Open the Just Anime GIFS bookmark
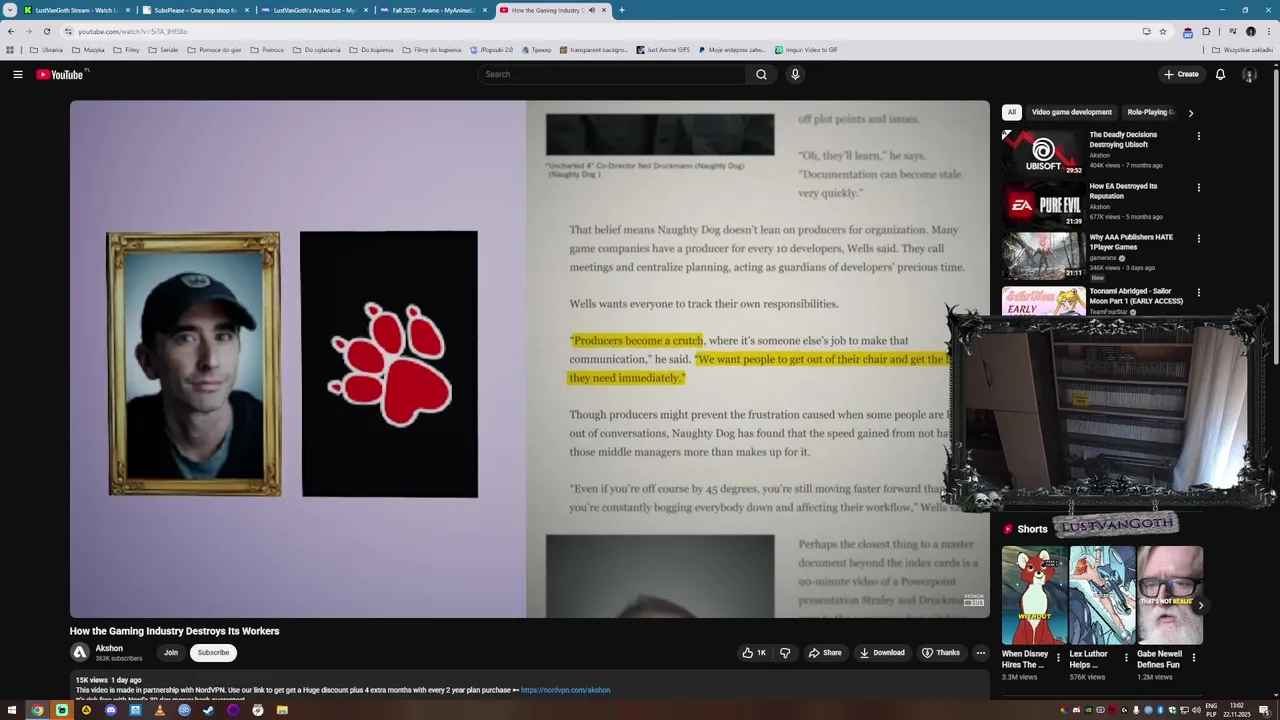 (x=663, y=49)
